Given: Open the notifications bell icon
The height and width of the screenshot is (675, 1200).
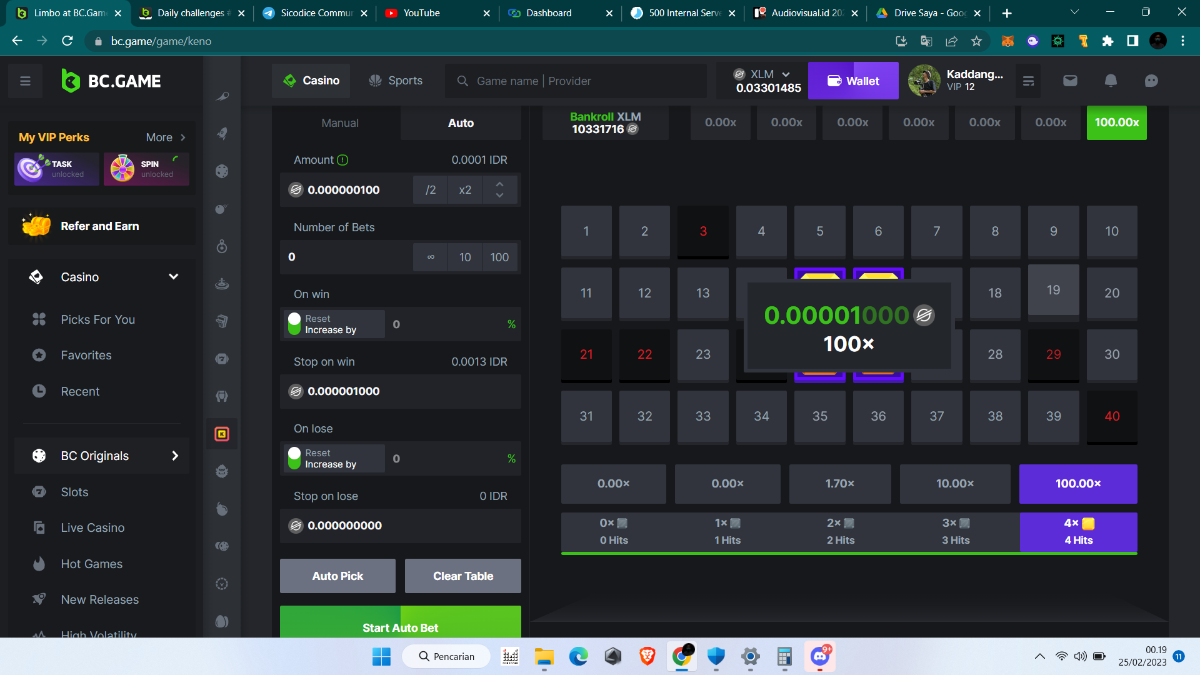Looking at the screenshot, I should 1111,81.
